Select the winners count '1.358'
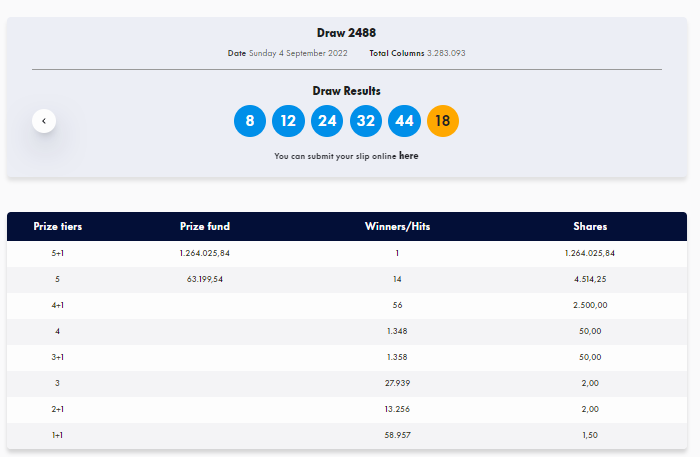Screen dimensions: 700x457 tap(397, 357)
